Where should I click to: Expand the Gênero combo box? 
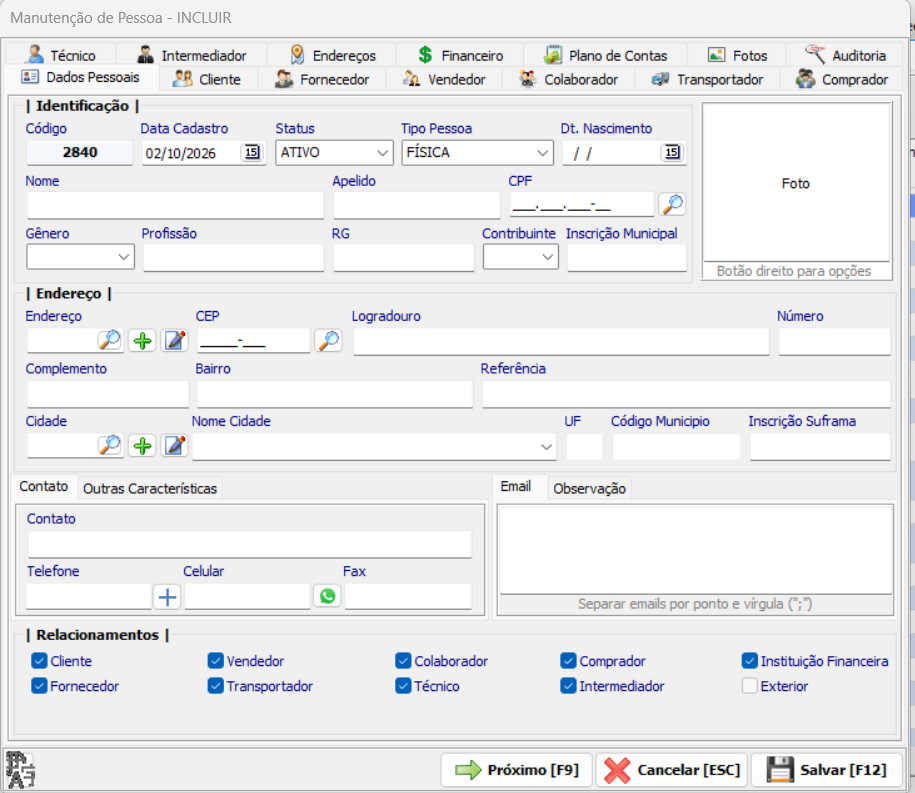click(x=80, y=257)
